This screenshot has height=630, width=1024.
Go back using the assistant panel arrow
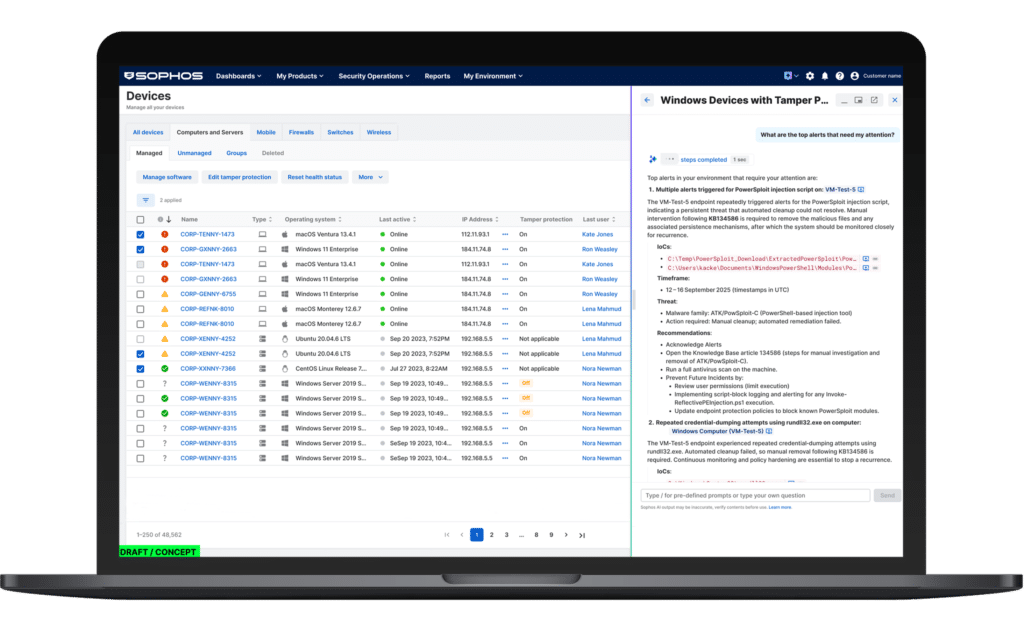pyautogui.click(x=647, y=100)
